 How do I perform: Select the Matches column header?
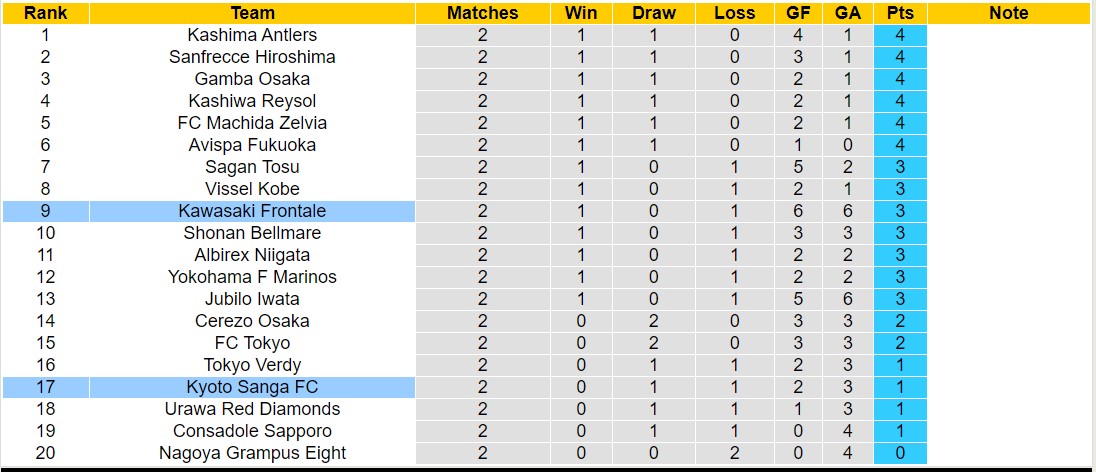482,13
